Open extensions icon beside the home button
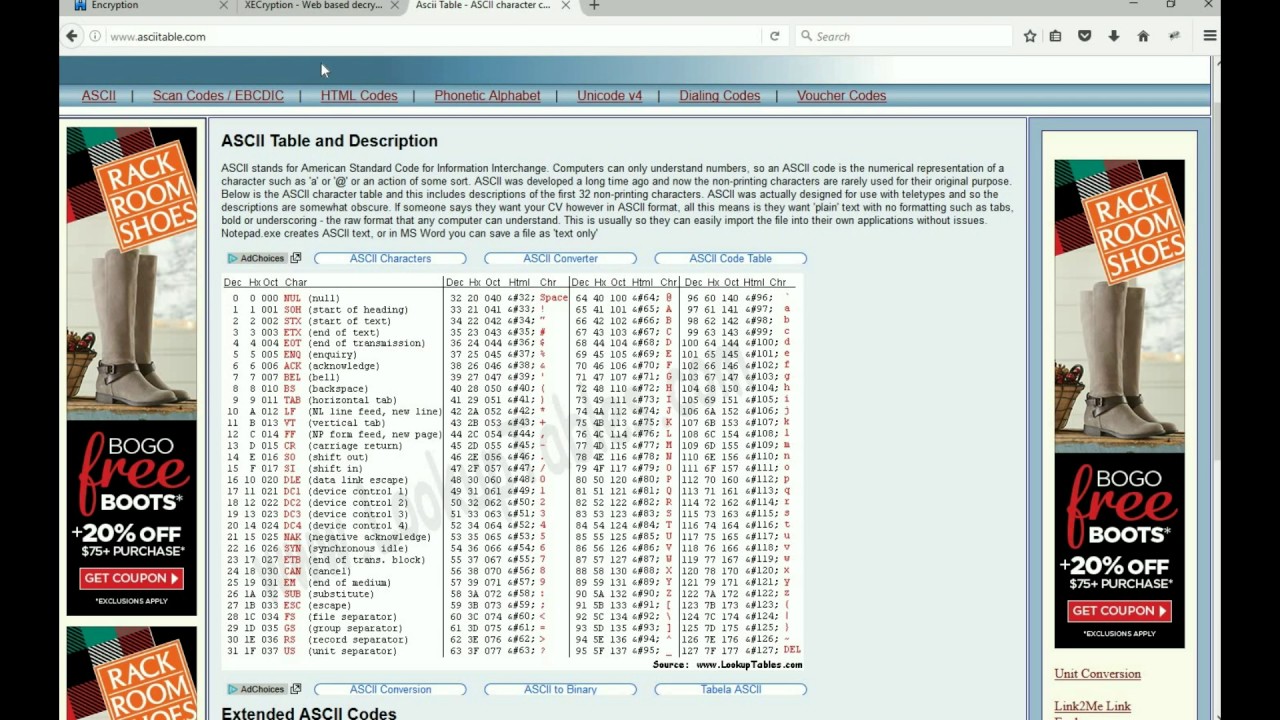1280x720 pixels. click(1174, 36)
